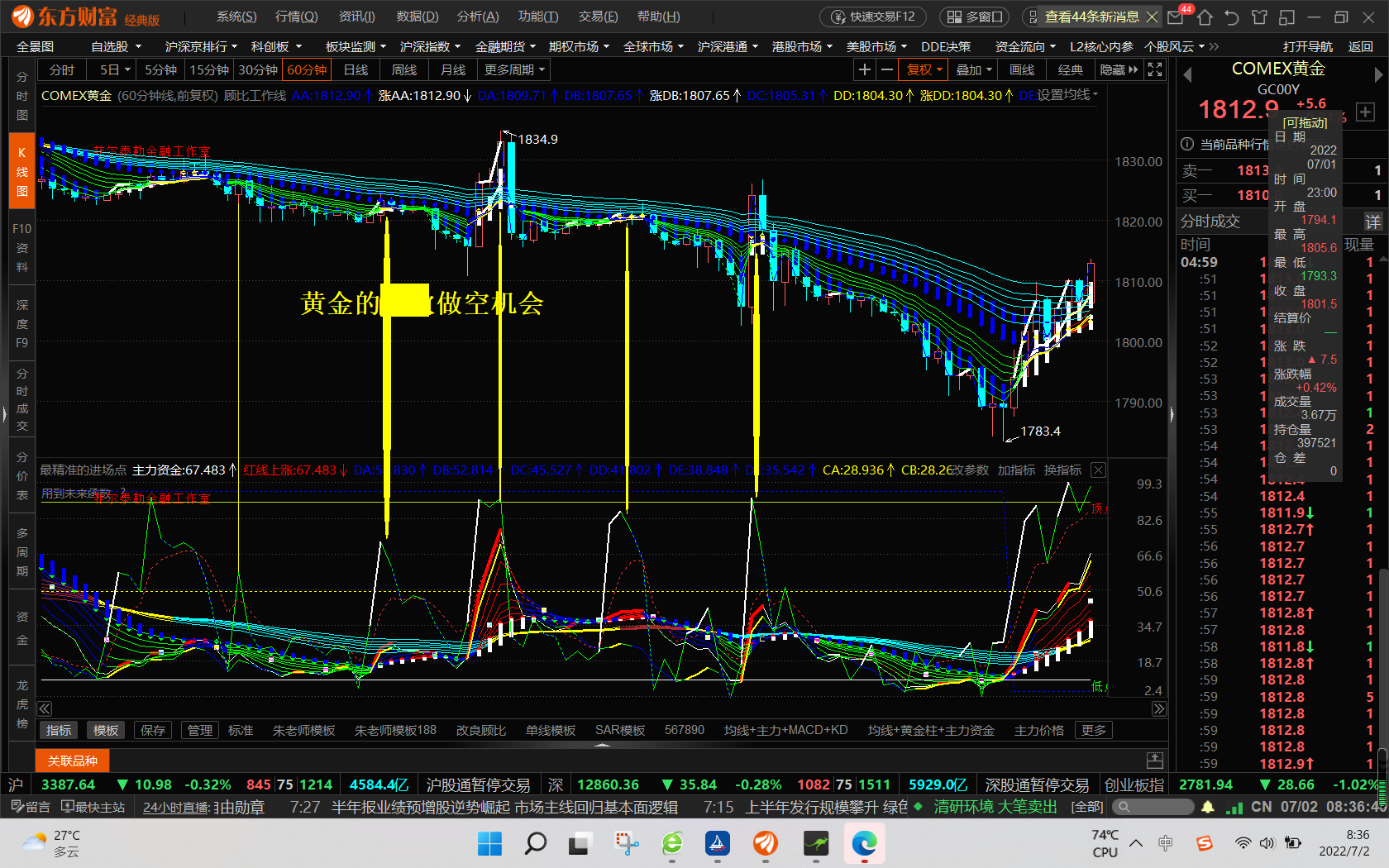Image resolution: width=1389 pixels, height=868 pixels.
Task: Toggle the 指标 indicator mode button
Action: (59, 731)
